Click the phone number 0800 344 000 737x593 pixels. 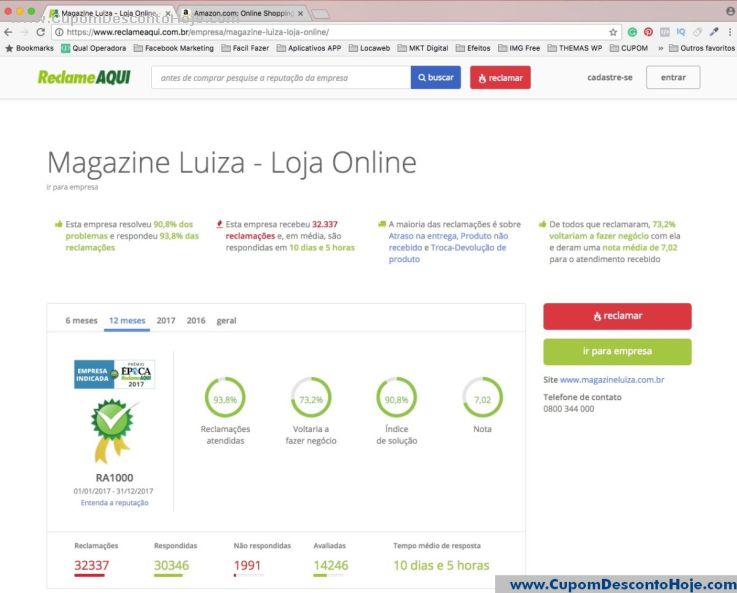click(569, 409)
